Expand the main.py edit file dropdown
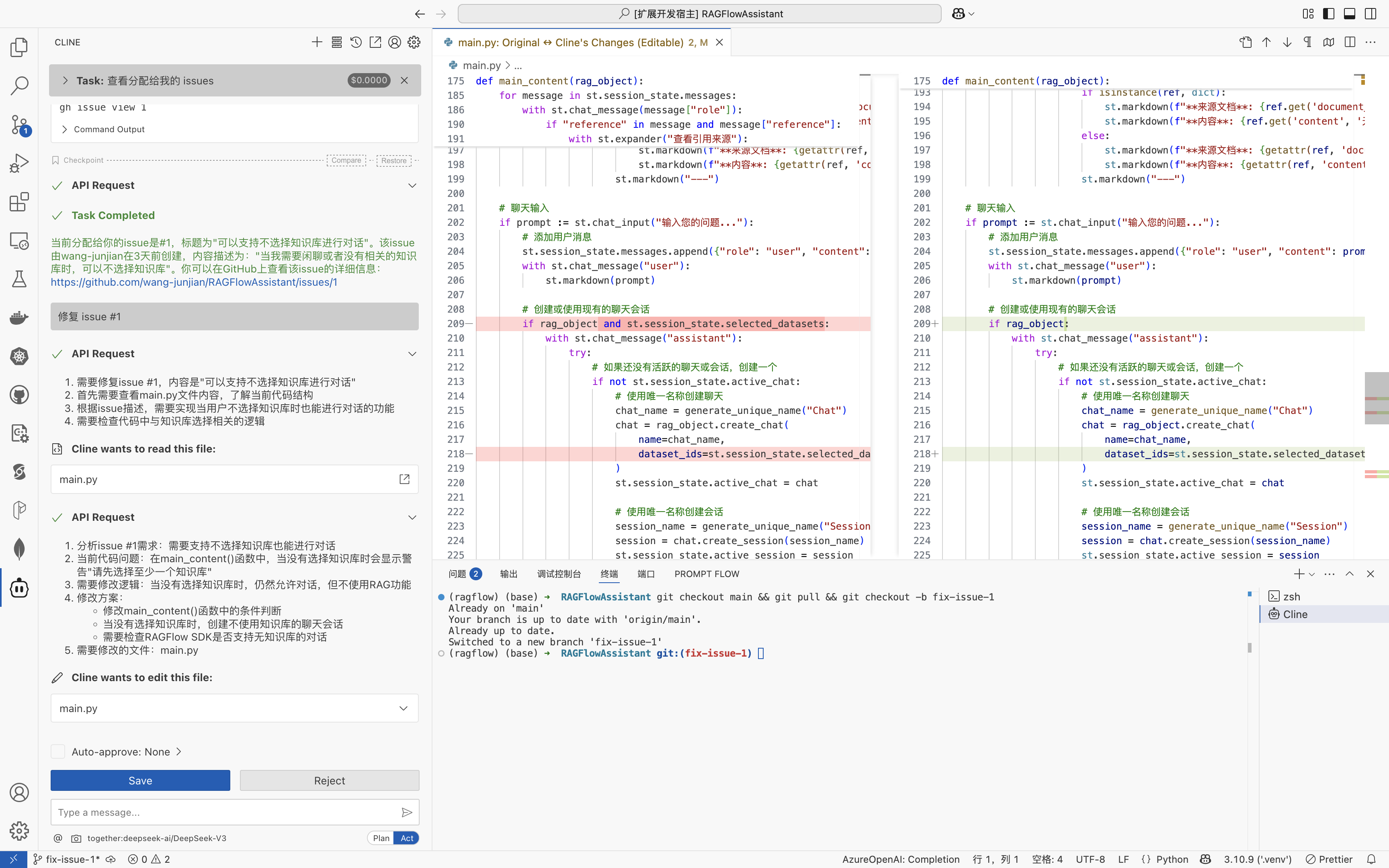1389x868 pixels. pos(404,708)
